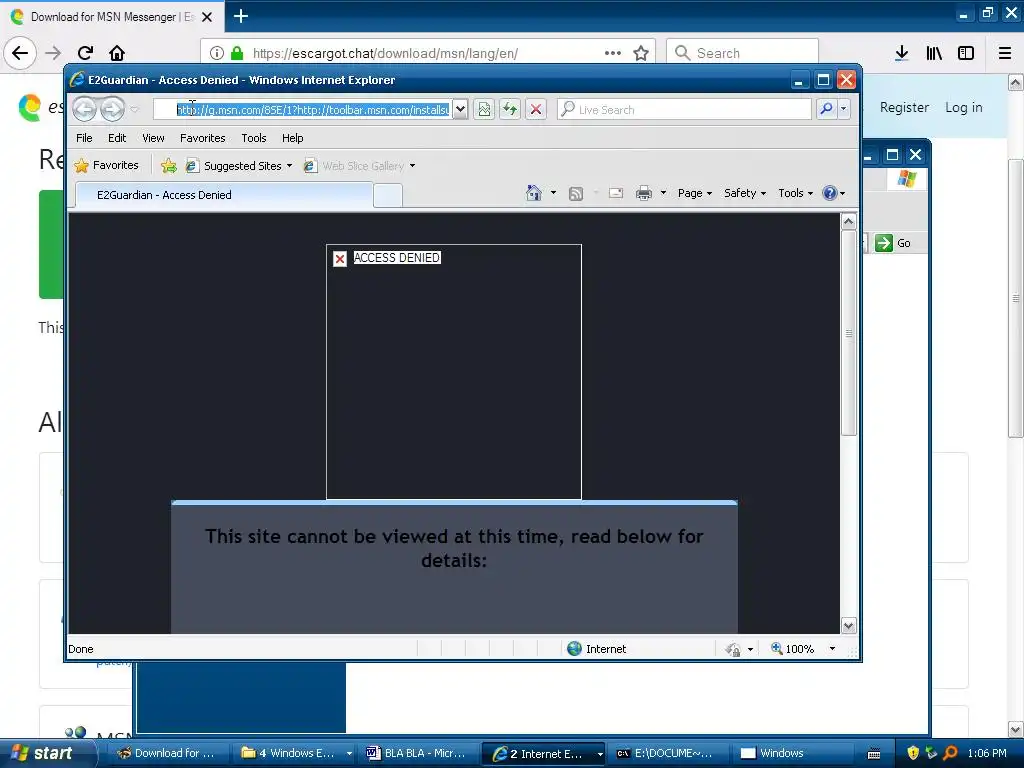Open the IE View menu
Viewport: 1024px width, 768px height.
click(153, 138)
